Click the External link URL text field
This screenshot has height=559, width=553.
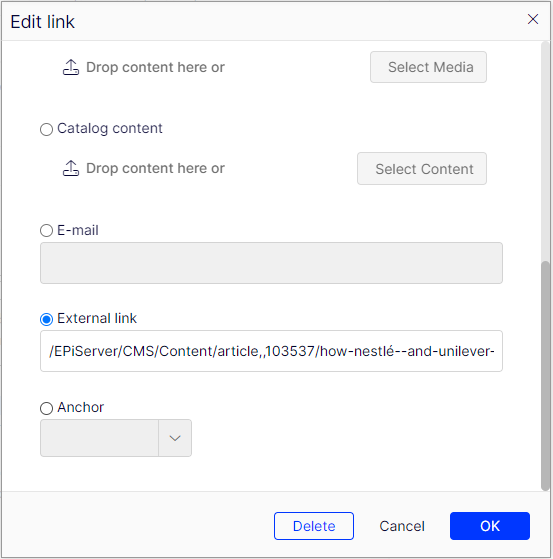click(x=271, y=351)
